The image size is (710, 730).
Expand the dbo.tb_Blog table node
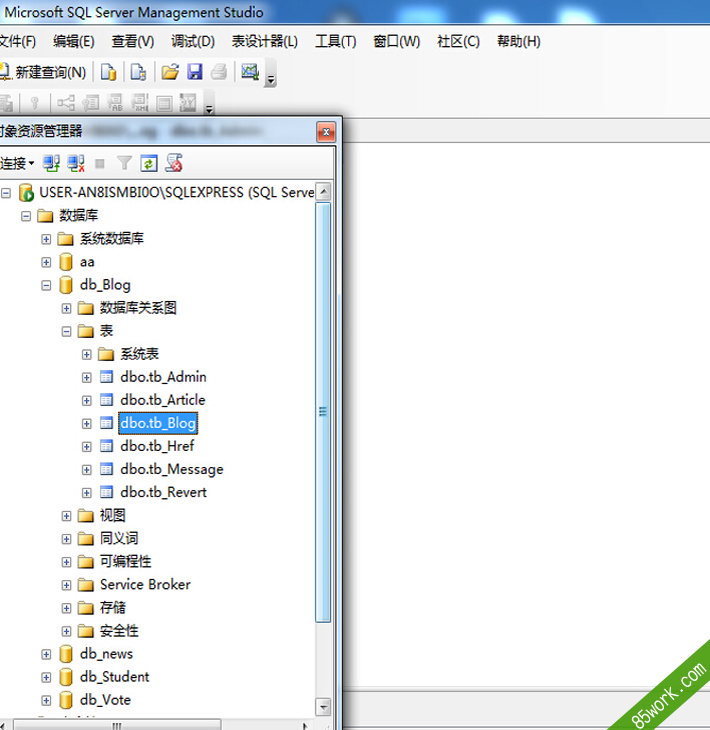click(x=87, y=424)
